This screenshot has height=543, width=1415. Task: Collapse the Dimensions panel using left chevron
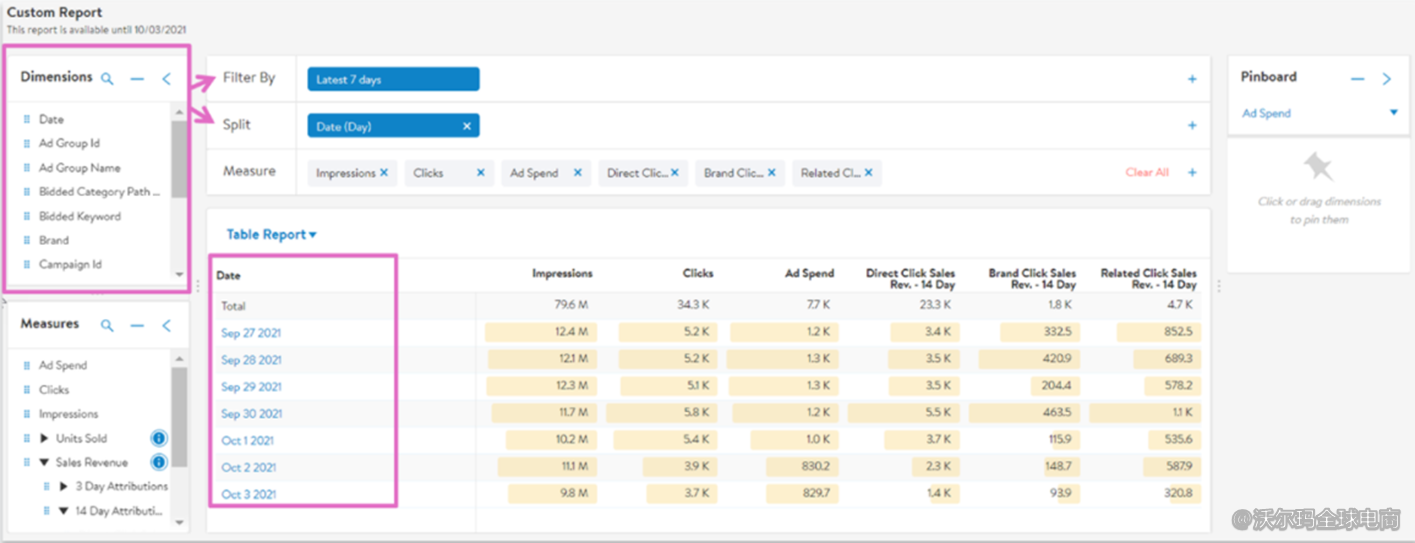[166, 78]
